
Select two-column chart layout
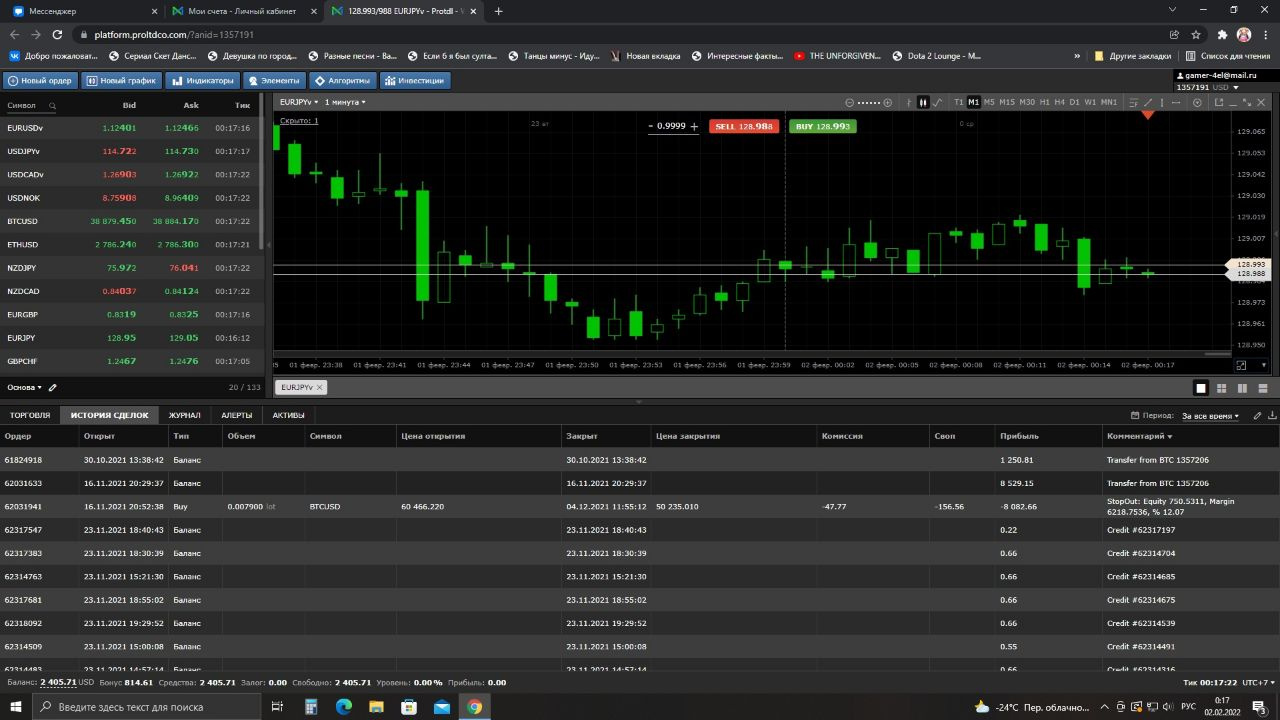pyautogui.click(x=1242, y=388)
